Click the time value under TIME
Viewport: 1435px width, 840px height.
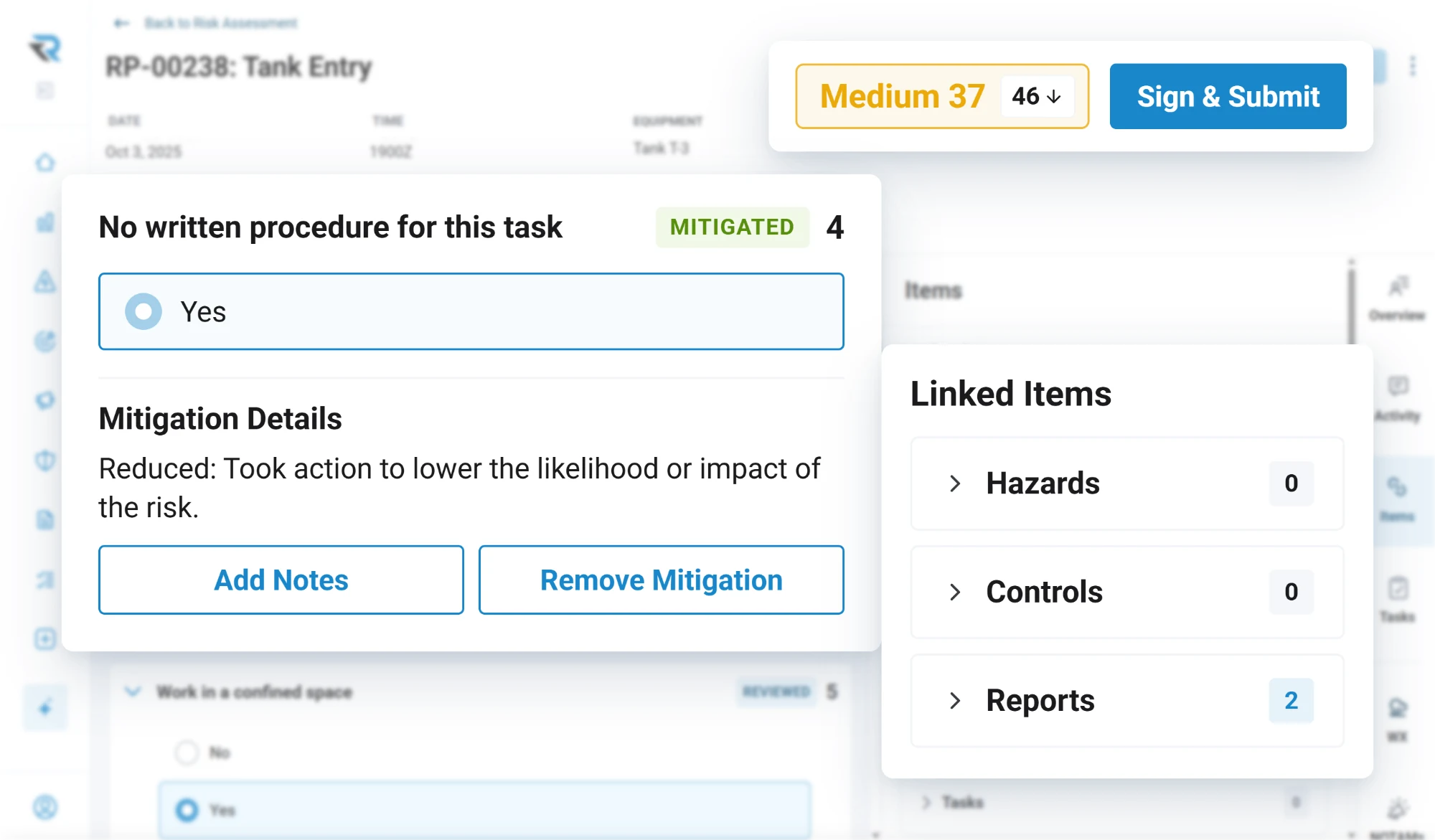coord(390,151)
